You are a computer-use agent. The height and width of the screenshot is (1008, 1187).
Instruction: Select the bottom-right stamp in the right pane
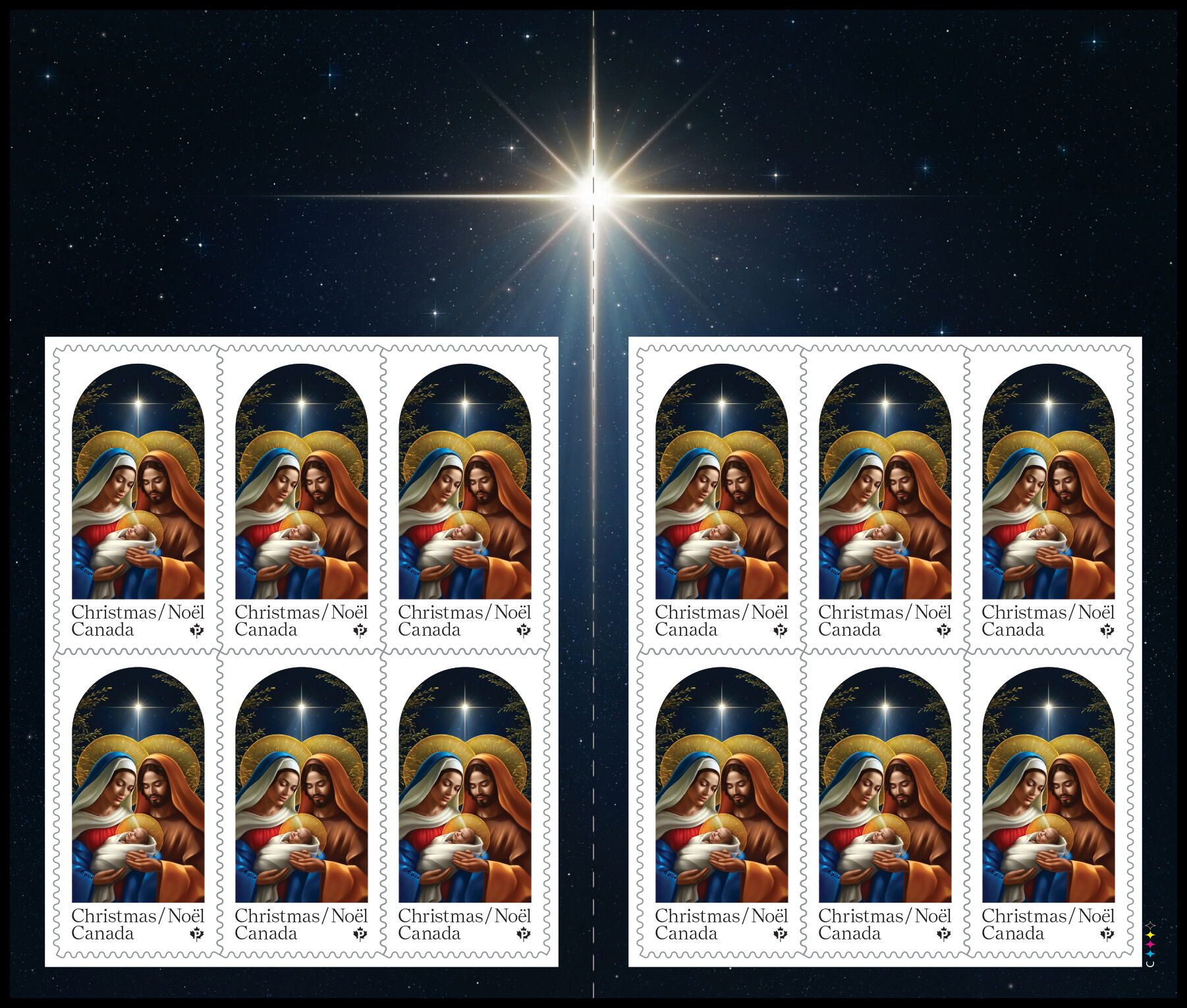(1048, 804)
